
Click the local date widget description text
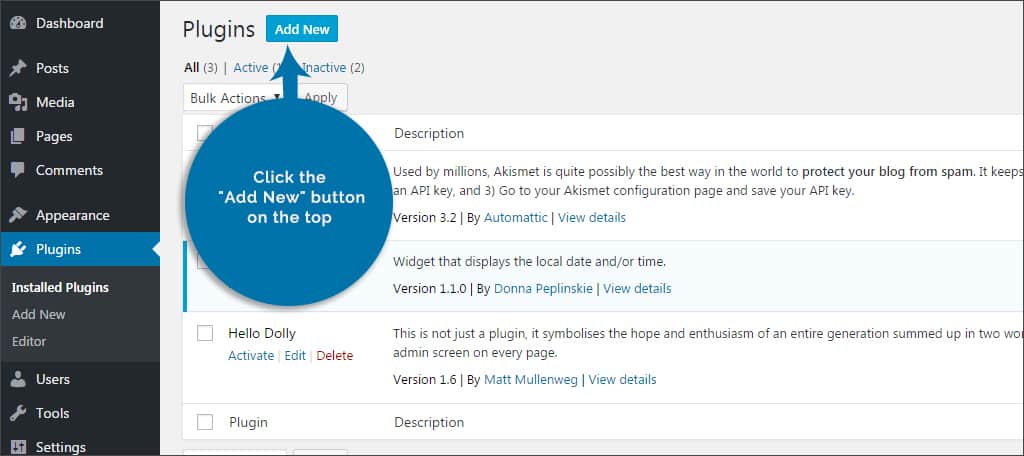pyautogui.click(x=530, y=263)
